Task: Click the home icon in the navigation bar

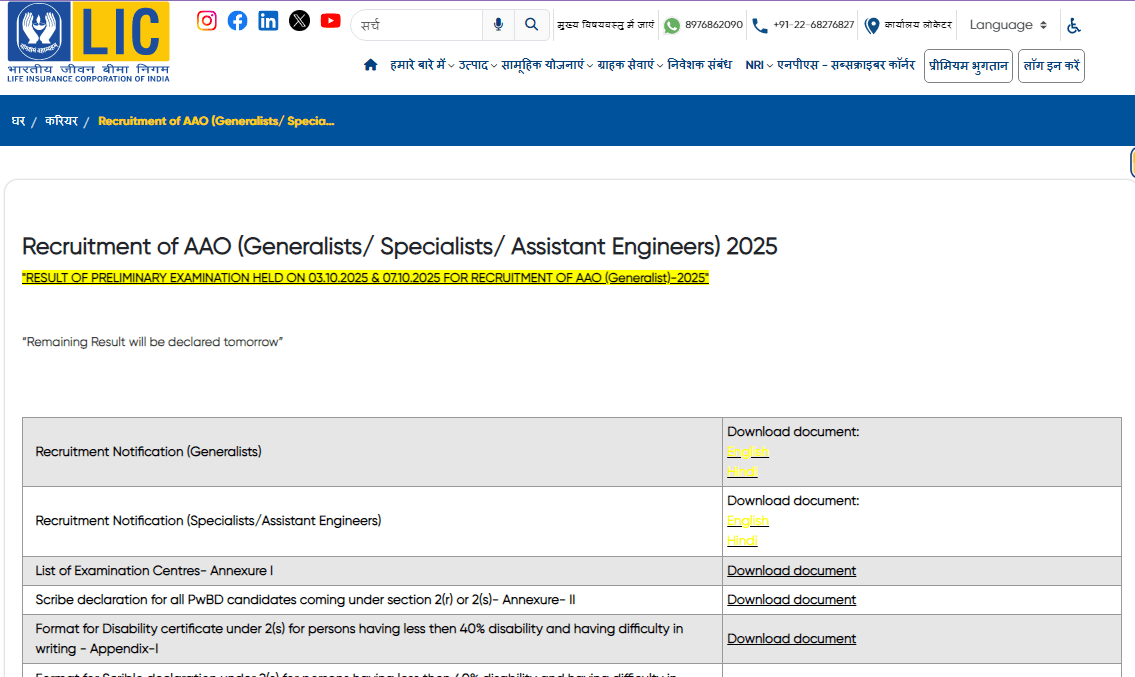Action: click(370, 63)
